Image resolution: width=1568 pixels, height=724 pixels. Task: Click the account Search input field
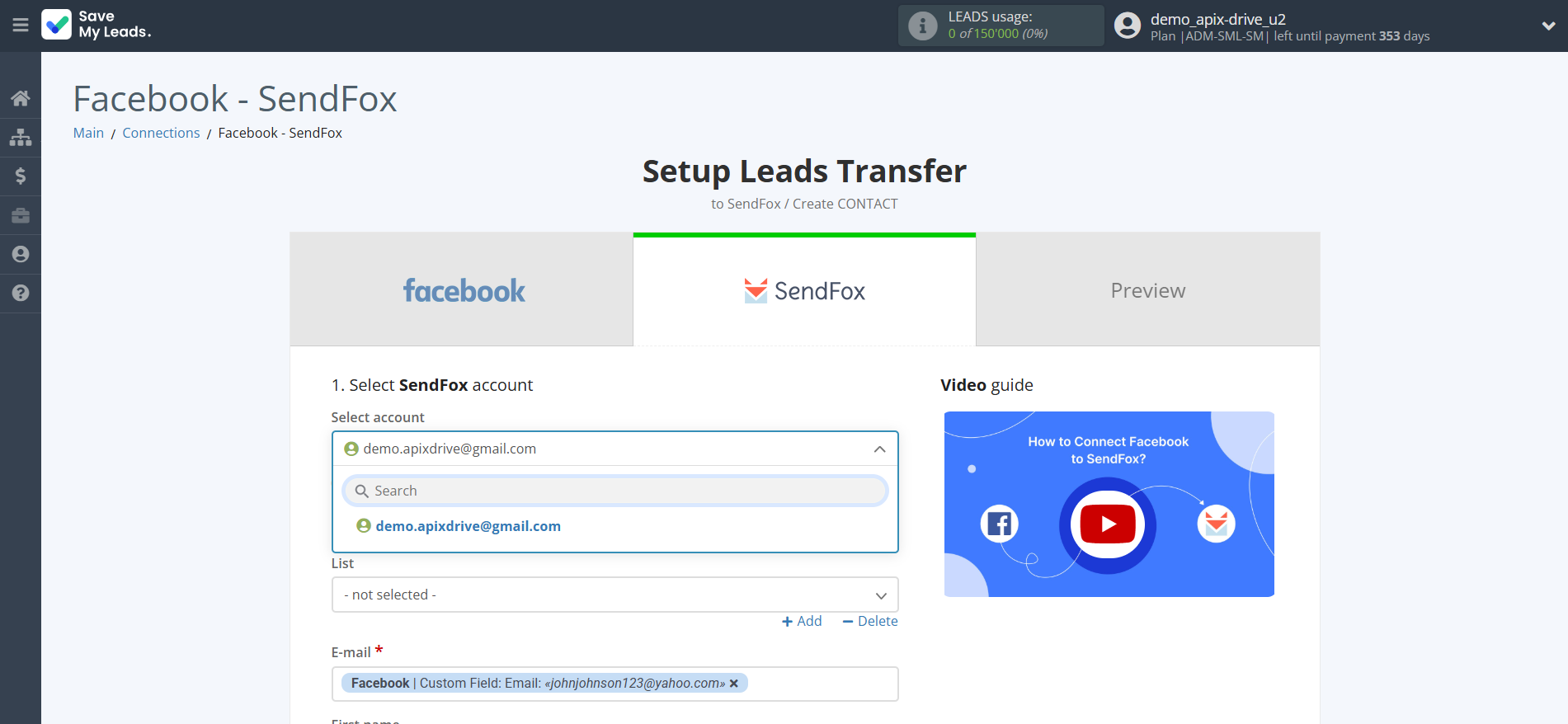pyautogui.click(x=614, y=491)
